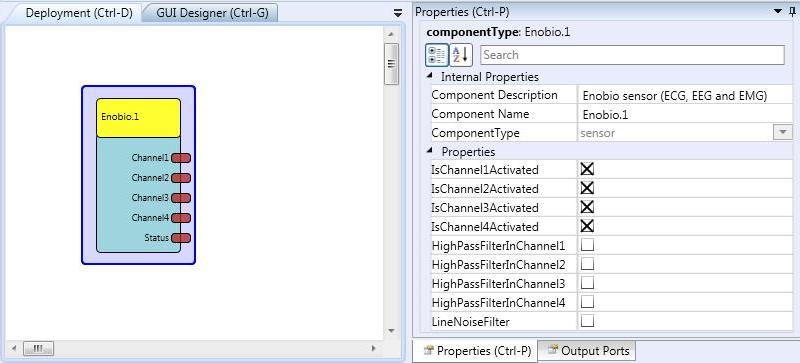Click the Status port label text
This screenshot has width=800, height=363.
(157, 238)
